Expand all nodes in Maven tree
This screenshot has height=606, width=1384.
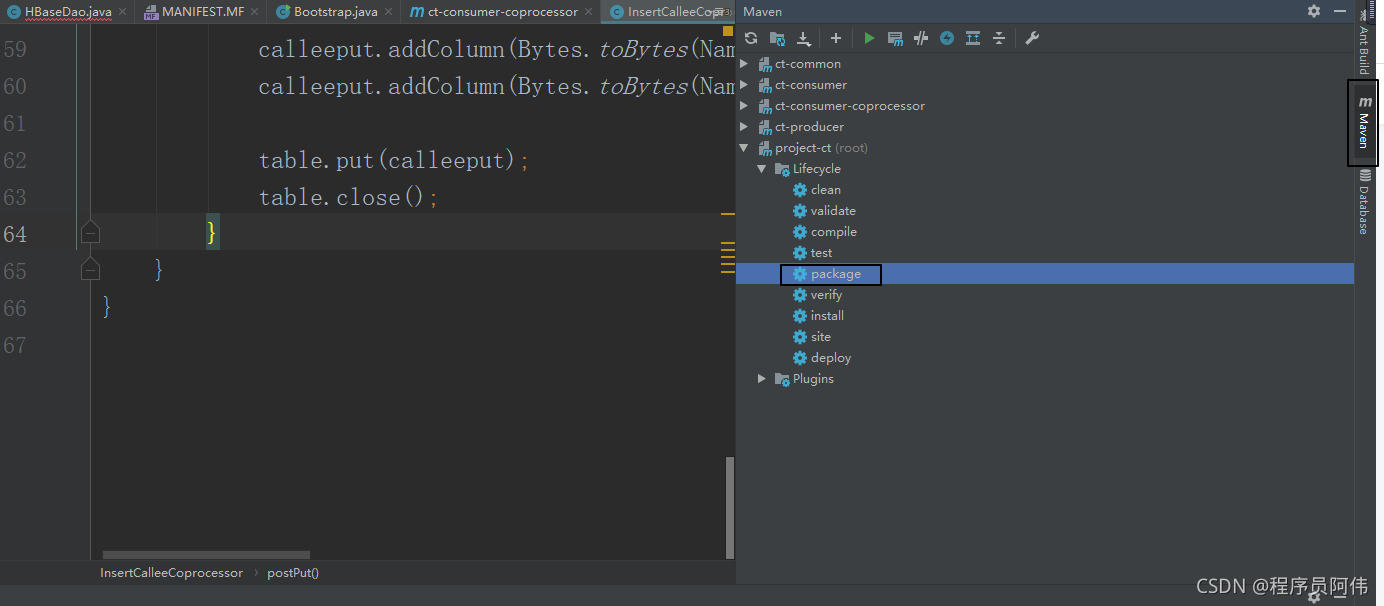[x=973, y=38]
